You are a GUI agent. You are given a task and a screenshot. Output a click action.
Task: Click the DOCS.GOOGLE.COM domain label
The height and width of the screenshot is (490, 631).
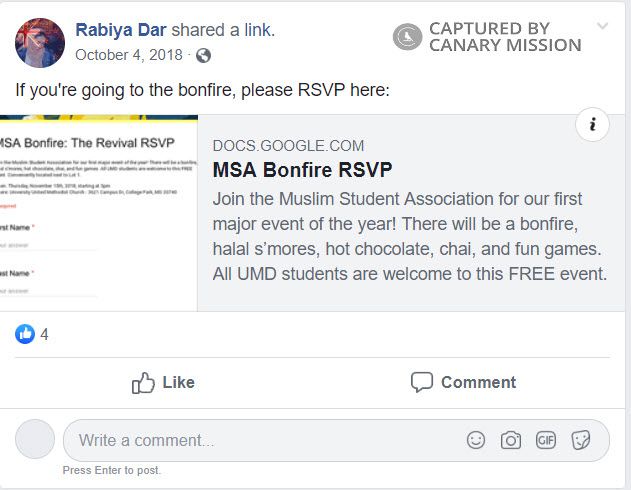(x=288, y=146)
